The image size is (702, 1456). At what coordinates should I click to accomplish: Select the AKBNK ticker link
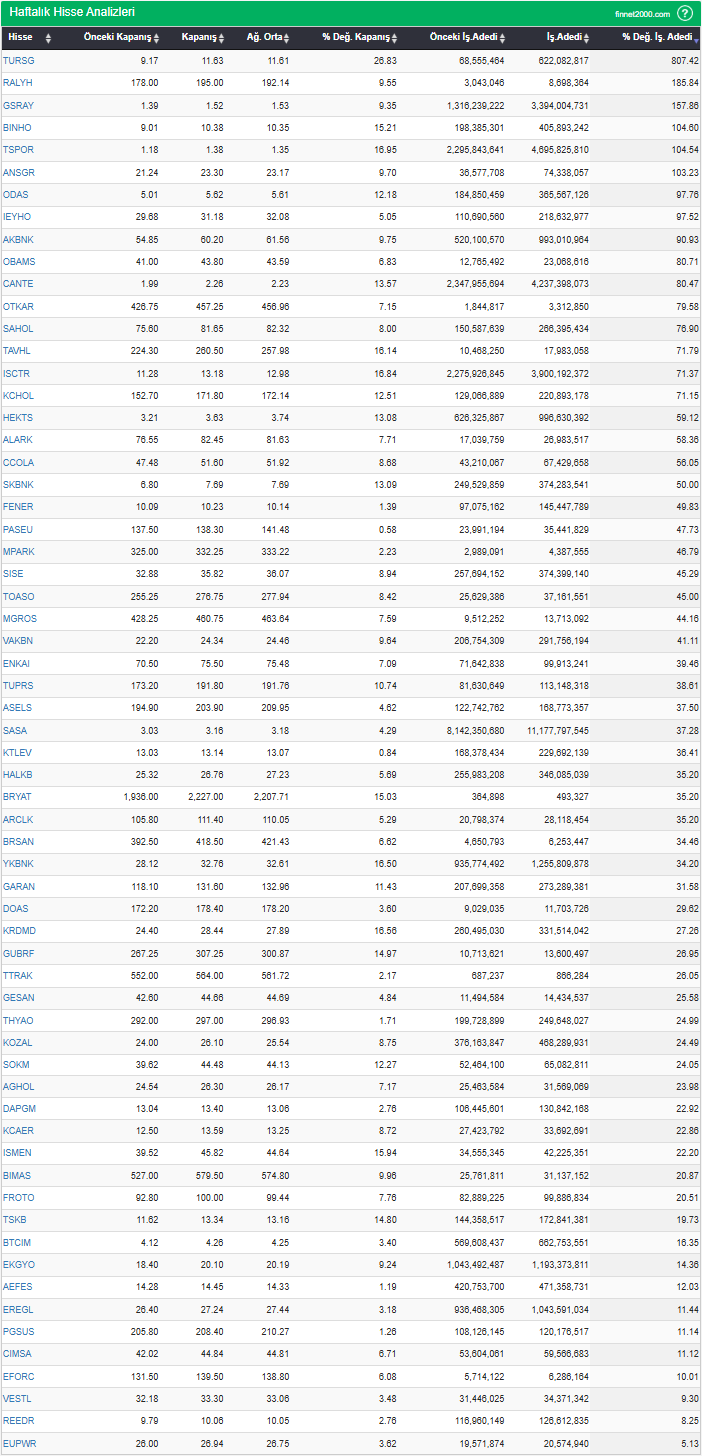pos(18,239)
